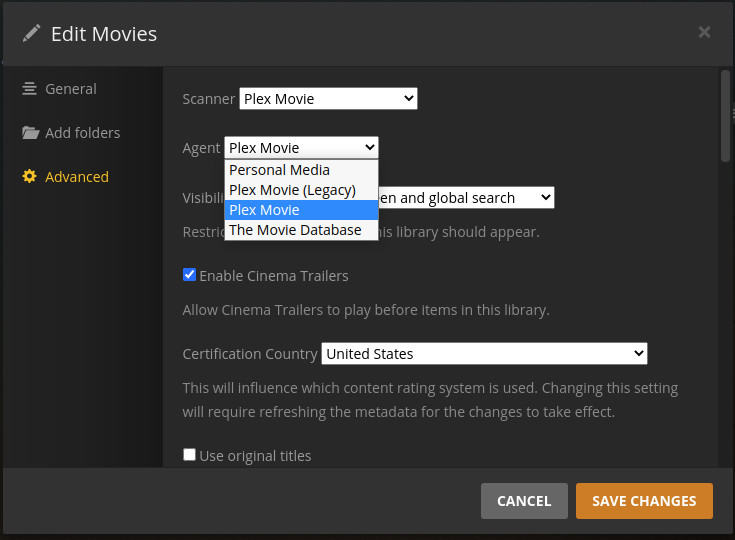Switch to the General tab
735x540 pixels.
coord(70,89)
